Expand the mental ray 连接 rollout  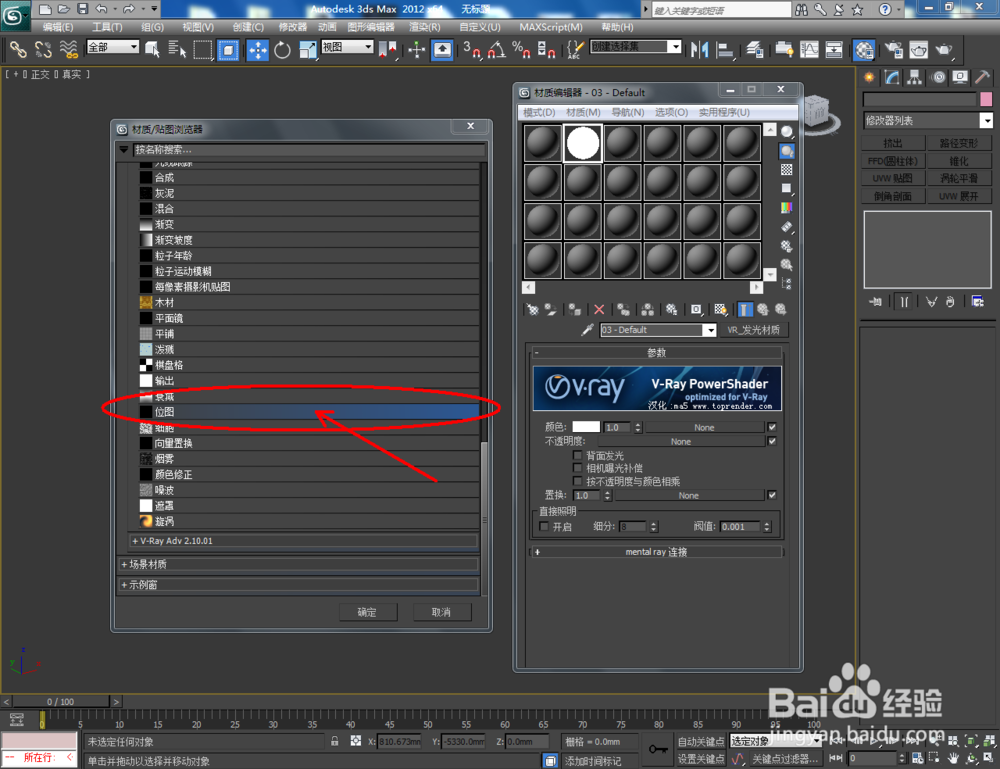[656, 552]
